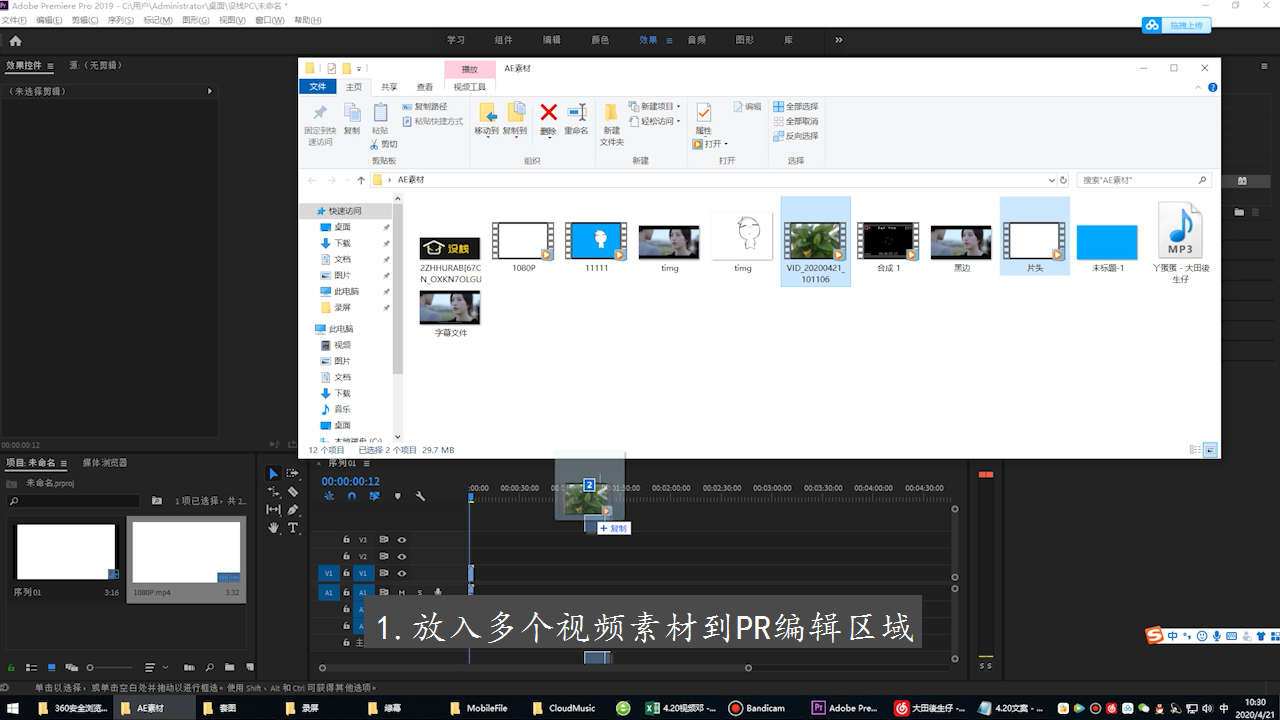Open the View ribbon tab in Explorer

(x=425, y=87)
